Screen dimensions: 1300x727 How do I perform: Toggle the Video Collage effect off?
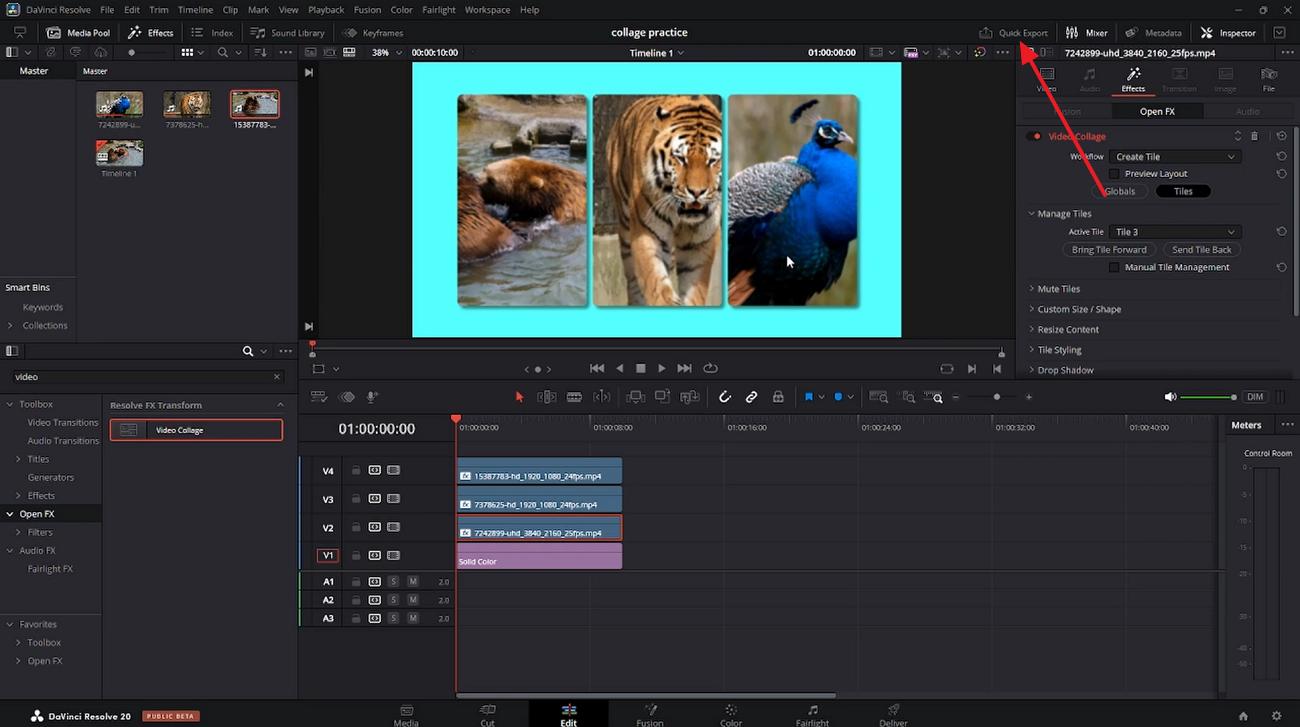click(x=1034, y=136)
